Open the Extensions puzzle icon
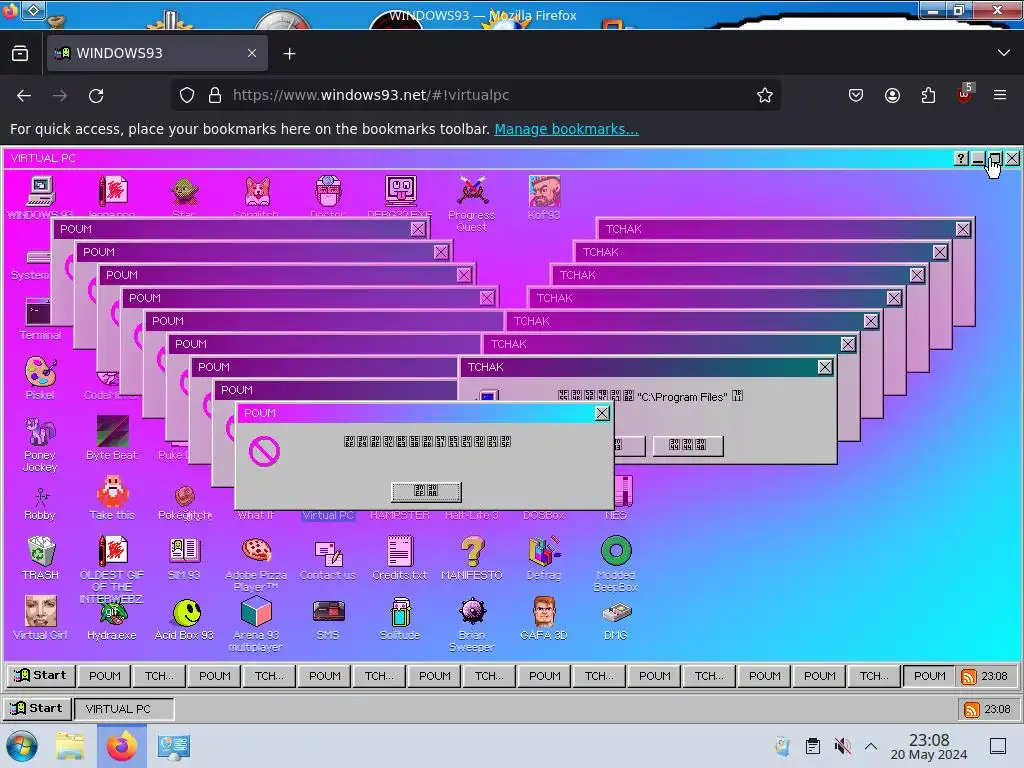The width and height of the screenshot is (1024, 768). click(928, 95)
